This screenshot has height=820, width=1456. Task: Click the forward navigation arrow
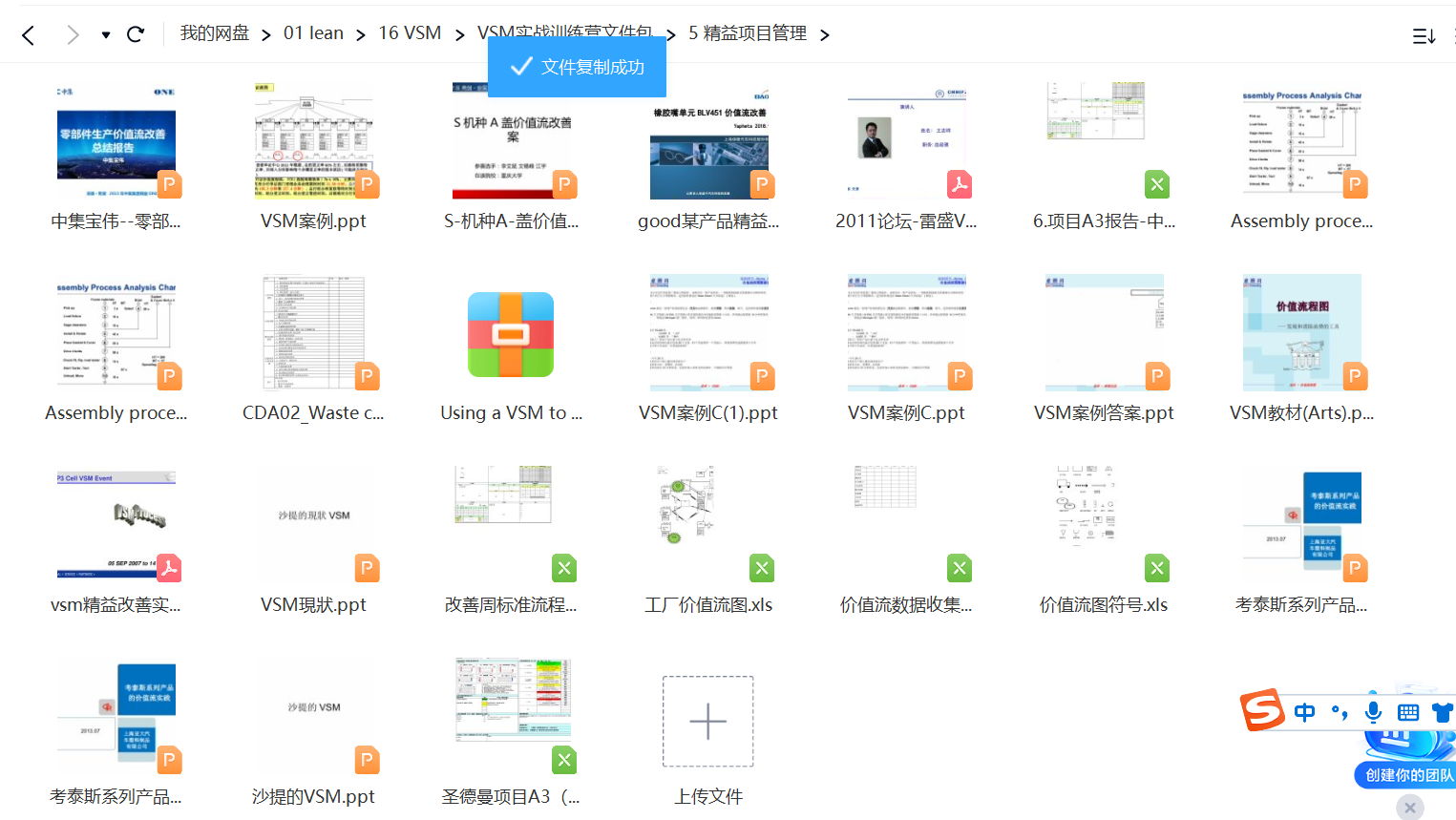point(73,35)
